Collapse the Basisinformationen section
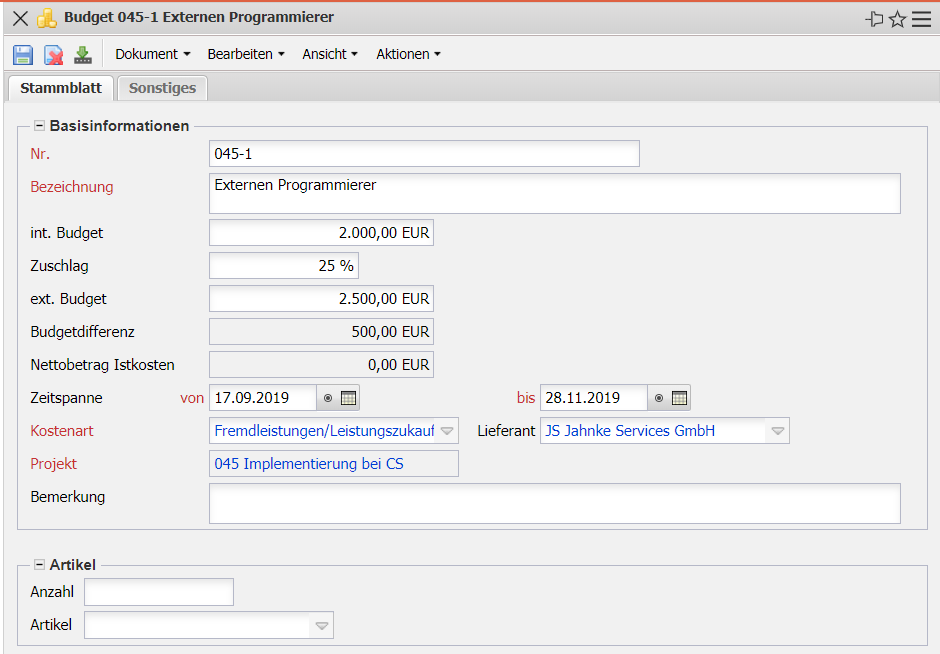 pyautogui.click(x=40, y=126)
